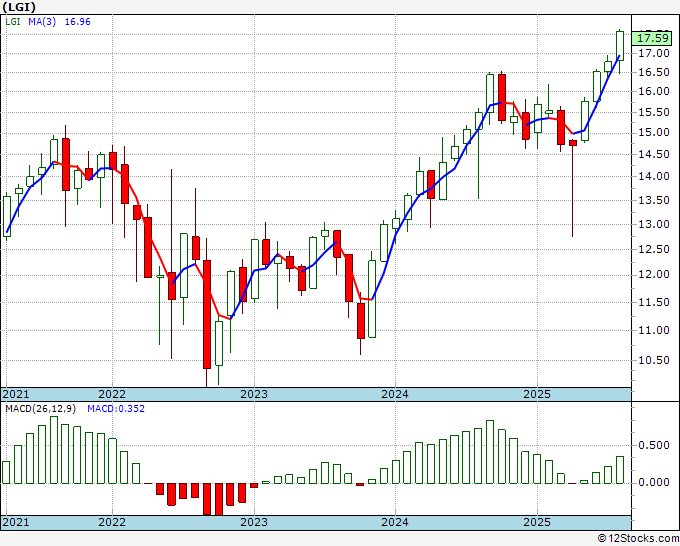Click the 11.00 price axis label
The image size is (680, 546).
pyautogui.click(x=654, y=330)
